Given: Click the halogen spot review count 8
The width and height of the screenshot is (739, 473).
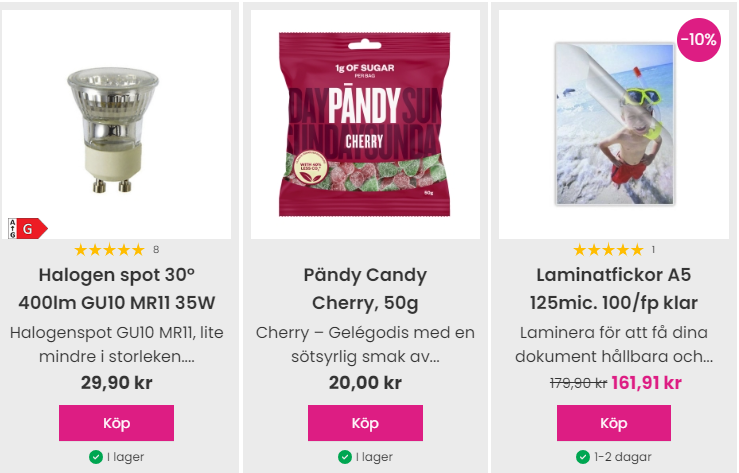Looking at the screenshot, I should 156,250.
